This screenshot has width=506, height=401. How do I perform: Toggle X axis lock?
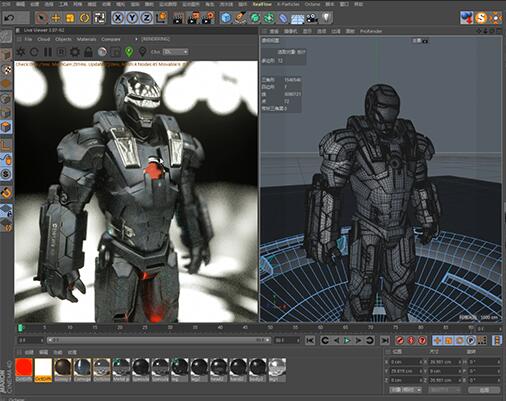tap(117, 18)
